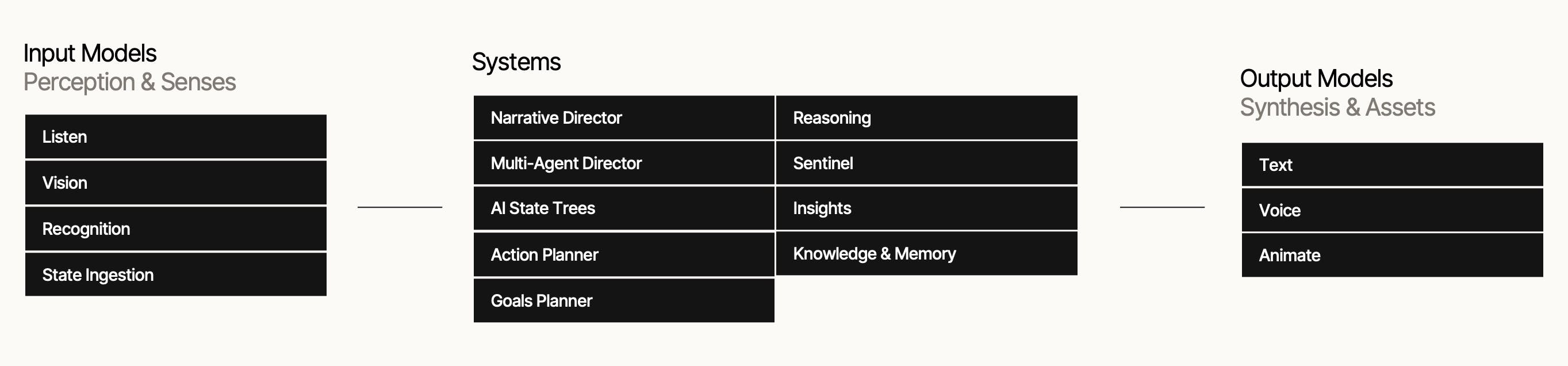Click the Systems heading

click(x=516, y=62)
